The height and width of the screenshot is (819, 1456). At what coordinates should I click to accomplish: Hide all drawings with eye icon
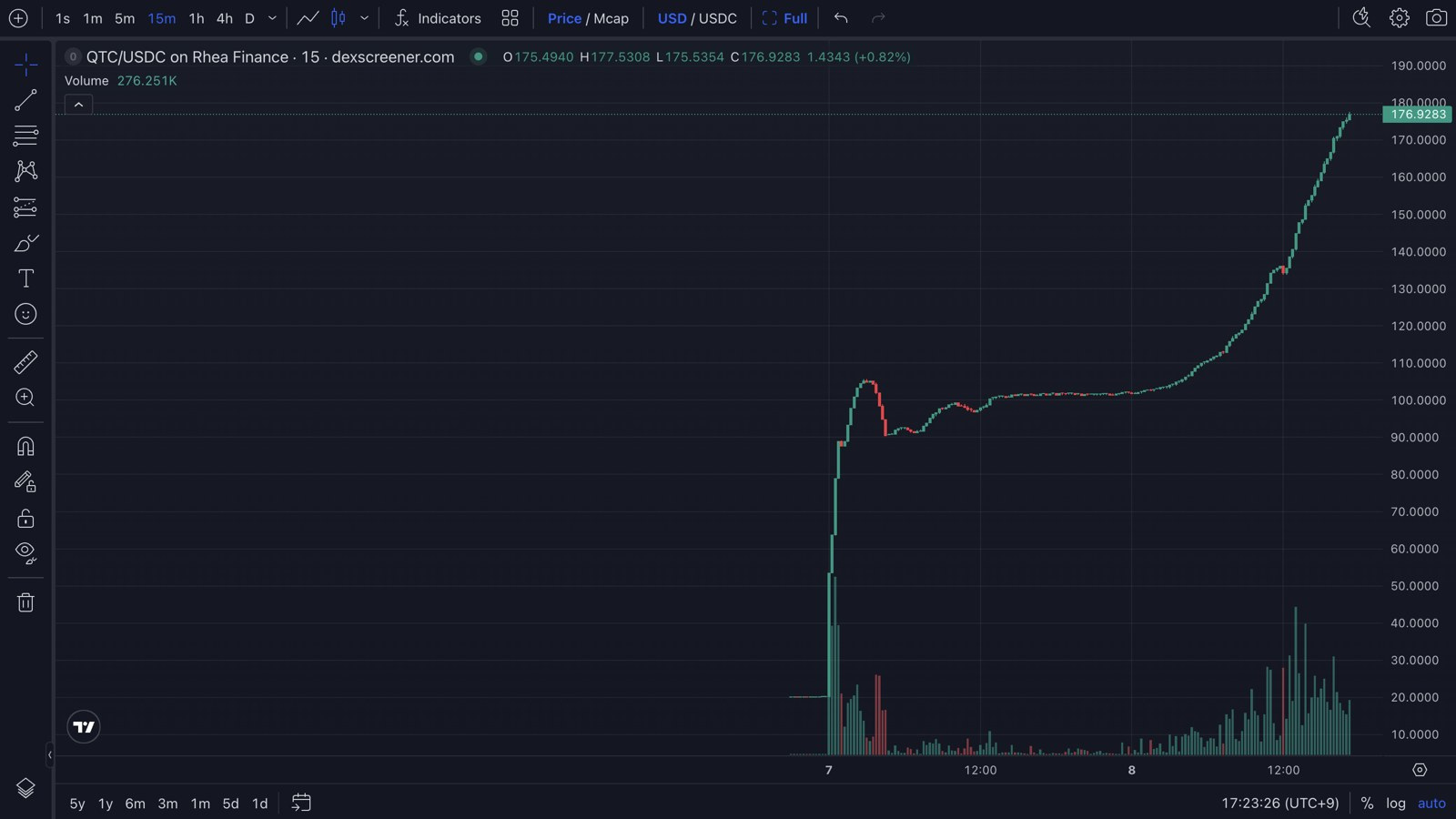point(25,553)
